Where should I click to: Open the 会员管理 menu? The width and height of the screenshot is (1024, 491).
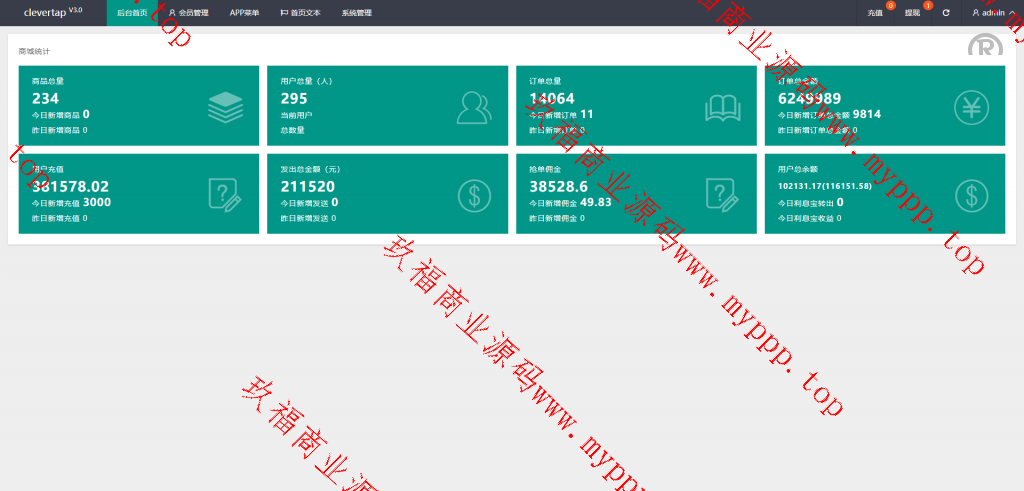point(188,13)
